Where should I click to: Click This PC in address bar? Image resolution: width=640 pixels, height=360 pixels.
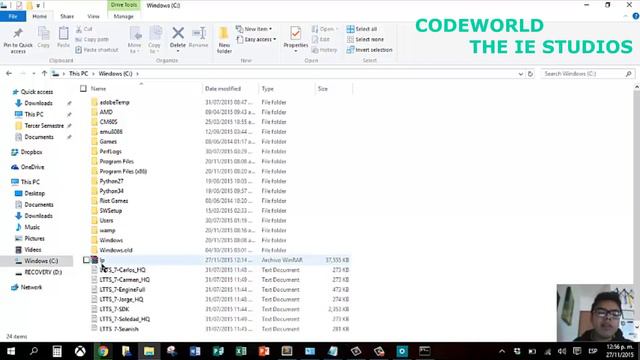tap(78, 73)
